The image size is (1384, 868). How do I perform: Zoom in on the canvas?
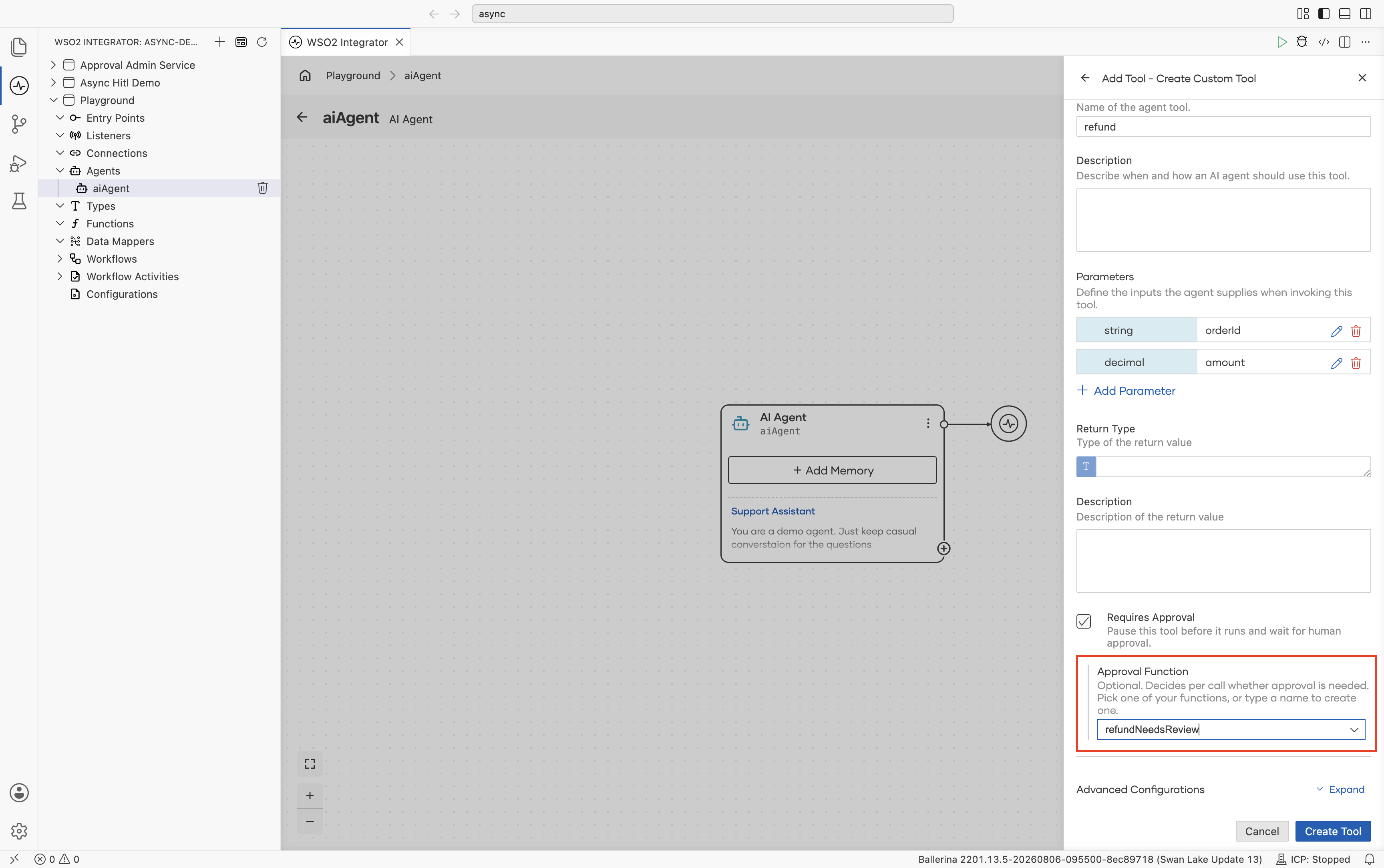(310, 795)
